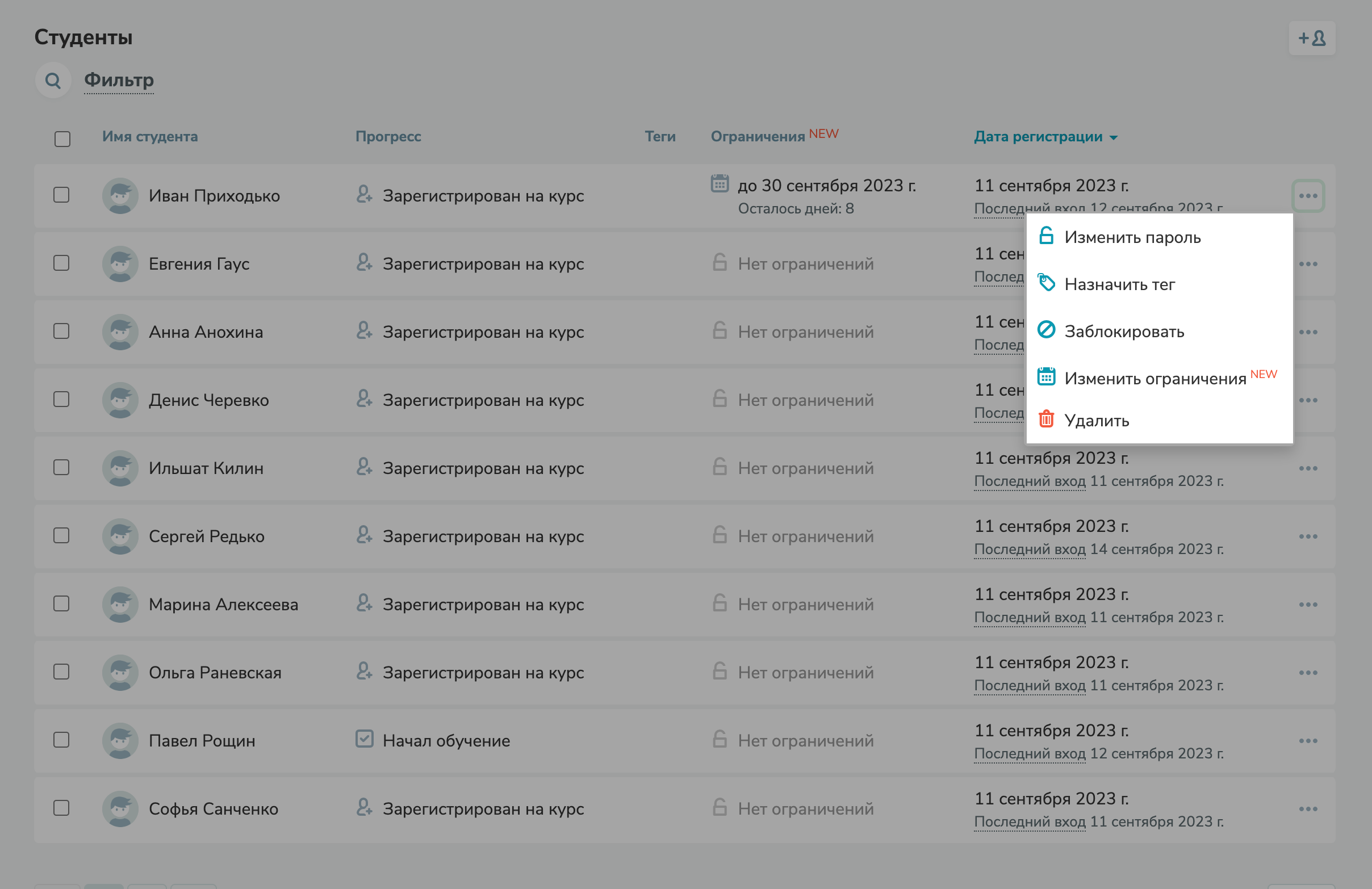Click the tag icon next to Назначить тег
Viewport: 1372px width, 889px height.
tap(1045, 283)
